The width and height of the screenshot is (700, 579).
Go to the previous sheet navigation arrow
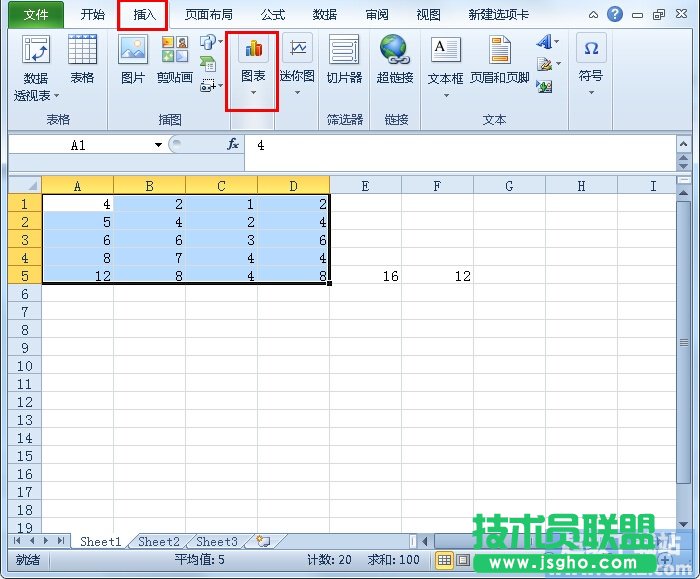(32, 541)
